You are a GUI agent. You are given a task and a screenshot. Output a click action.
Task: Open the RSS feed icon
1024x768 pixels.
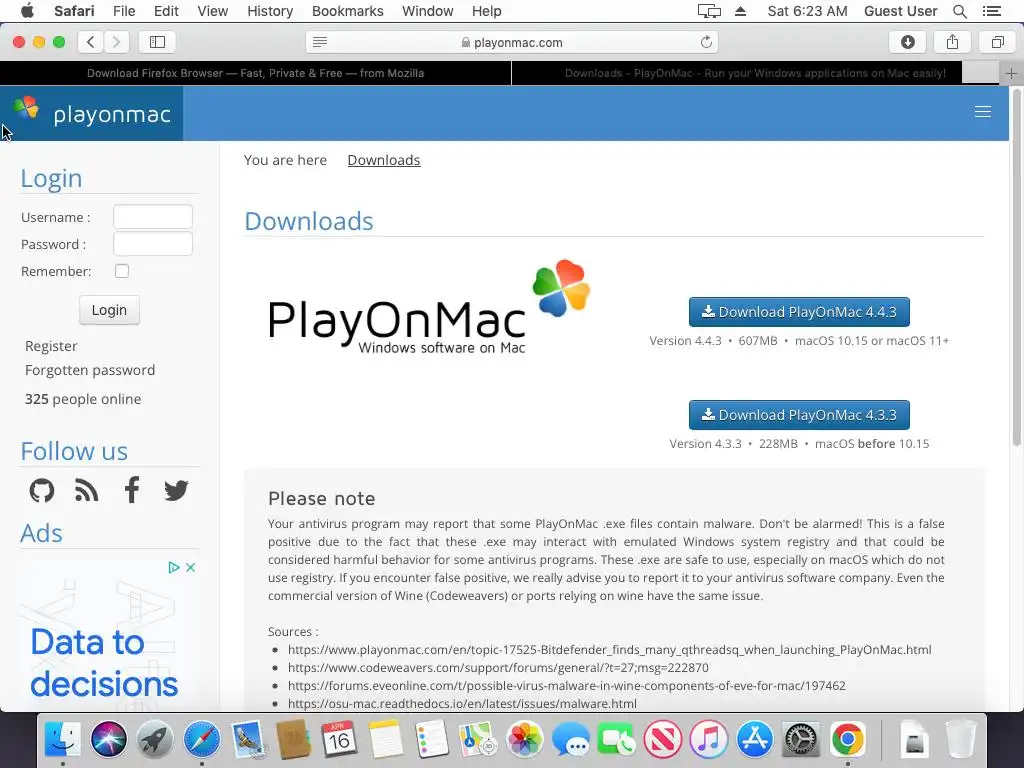tap(86, 490)
